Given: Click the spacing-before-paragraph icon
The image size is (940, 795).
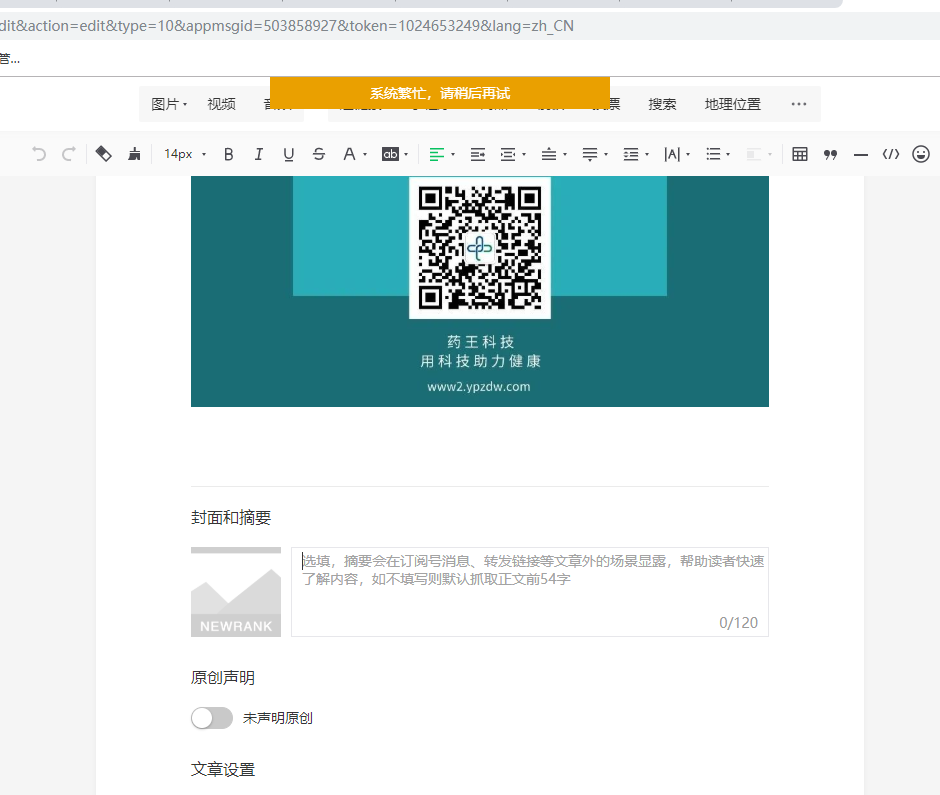Looking at the screenshot, I should tap(549, 154).
